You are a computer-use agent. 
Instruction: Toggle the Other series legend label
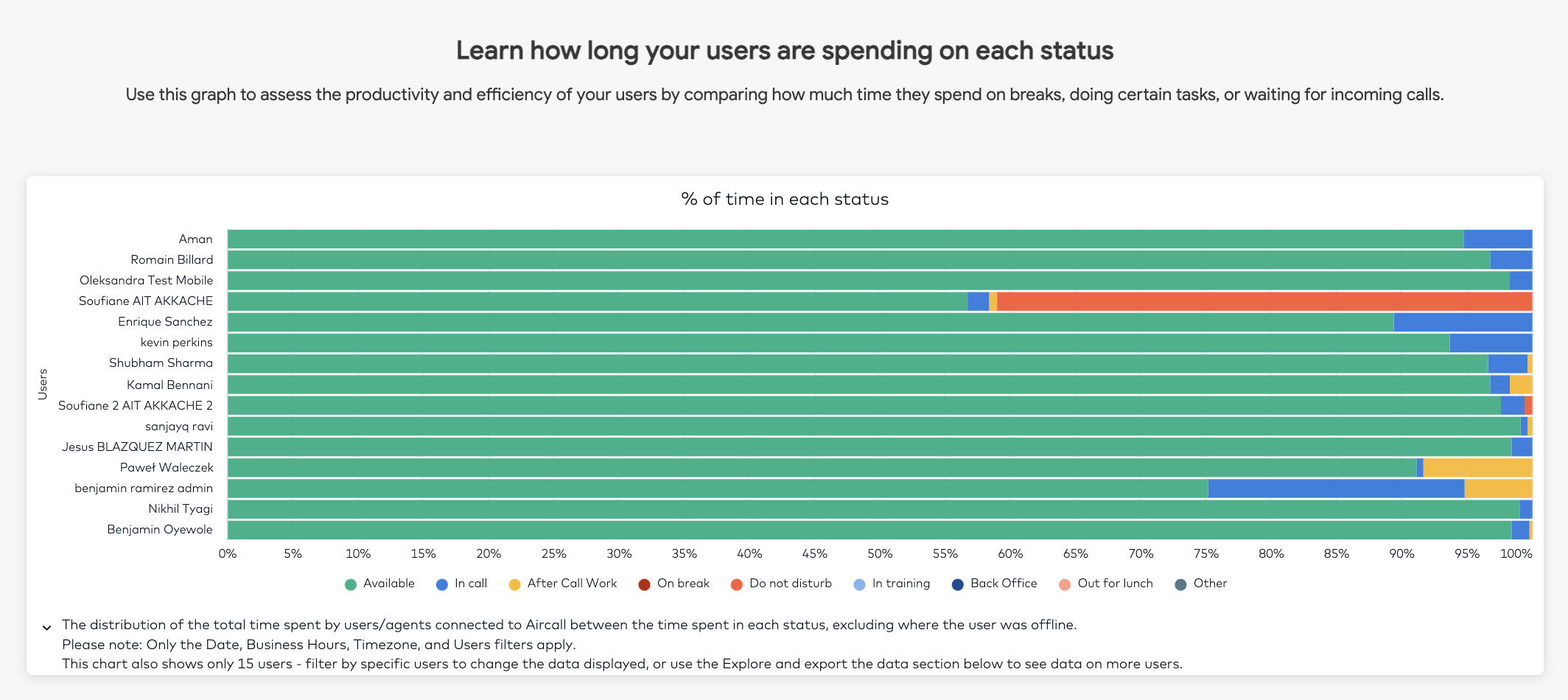[x=1210, y=583]
